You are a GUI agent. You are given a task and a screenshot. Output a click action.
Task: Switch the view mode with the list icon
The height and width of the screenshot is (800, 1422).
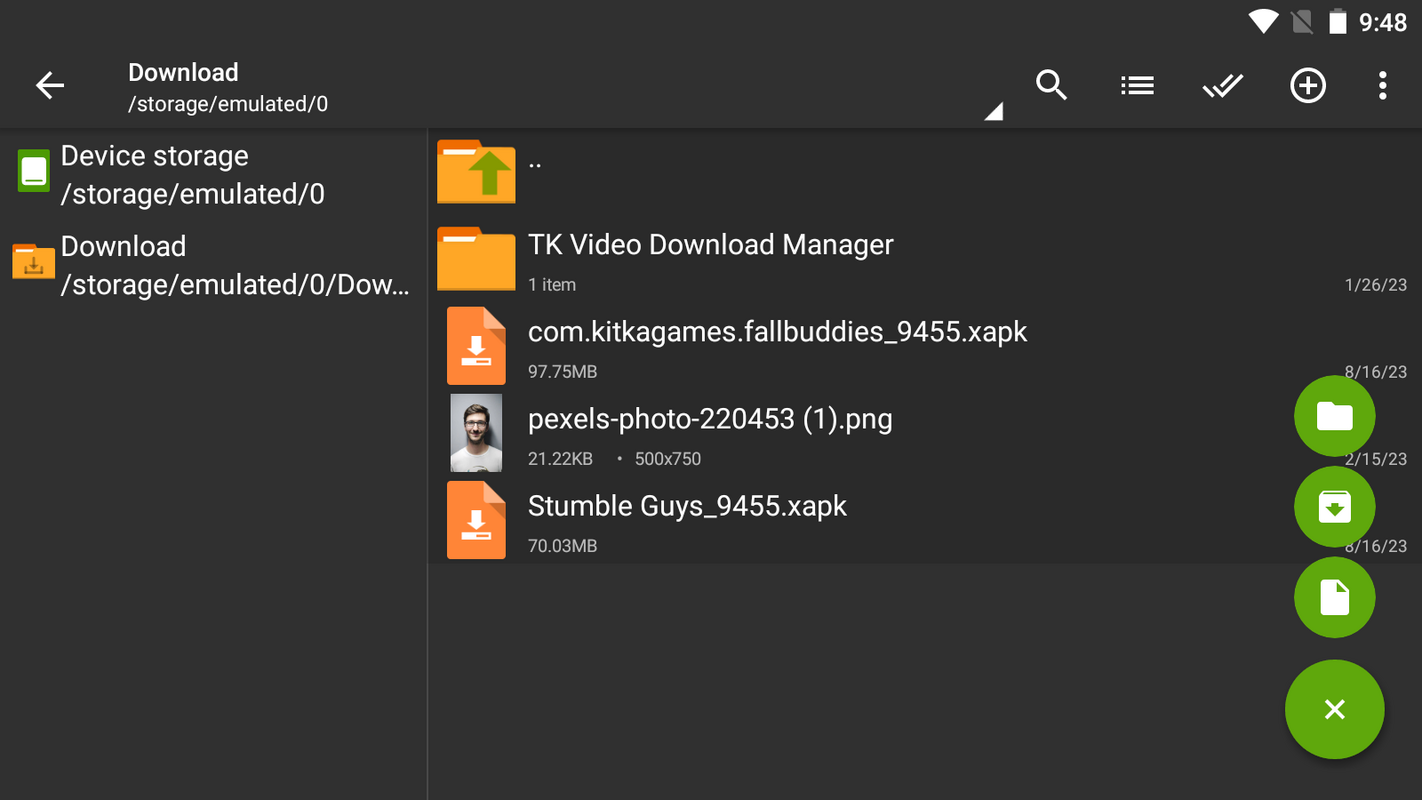[x=1137, y=86]
